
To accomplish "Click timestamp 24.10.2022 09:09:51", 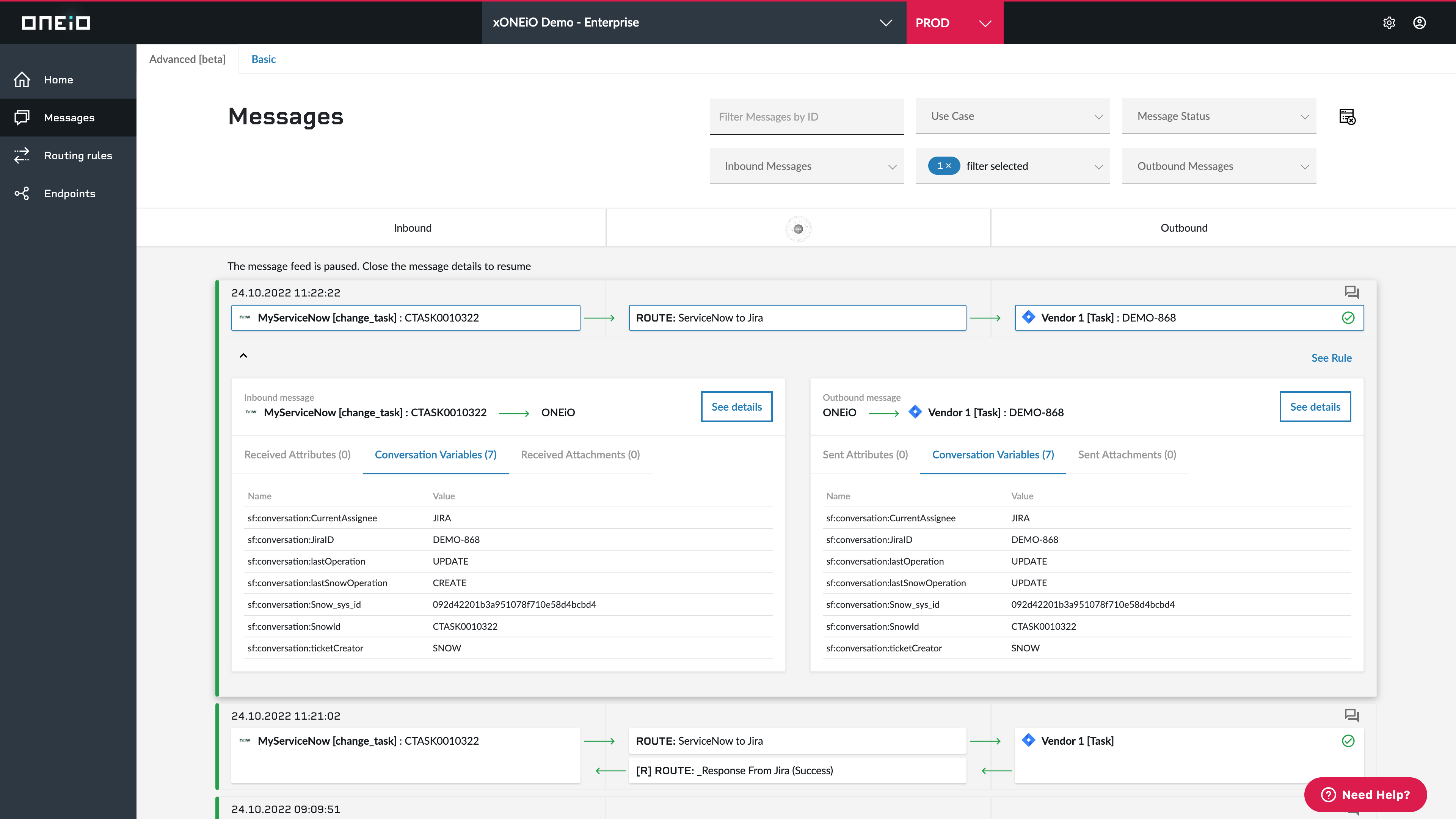I will [x=286, y=809].
